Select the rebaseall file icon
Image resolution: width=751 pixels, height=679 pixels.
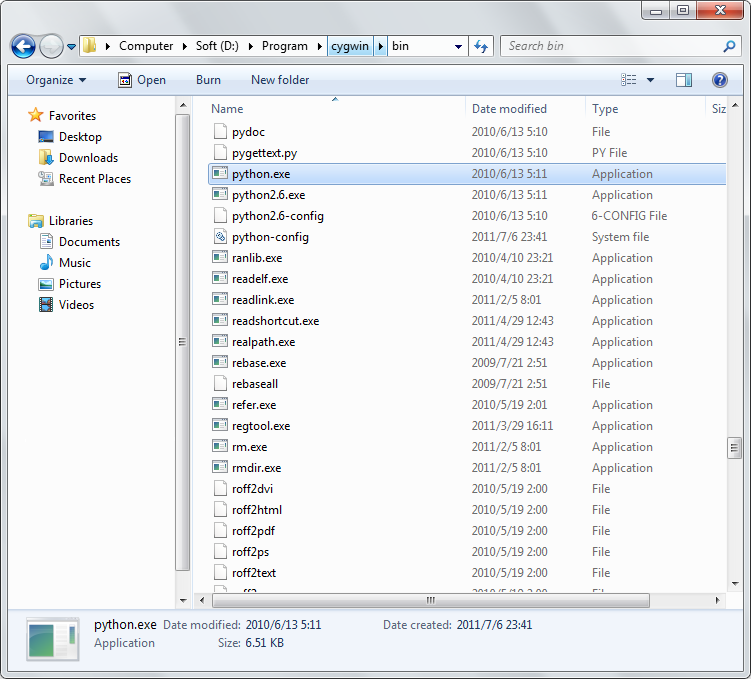pos(220,384)
